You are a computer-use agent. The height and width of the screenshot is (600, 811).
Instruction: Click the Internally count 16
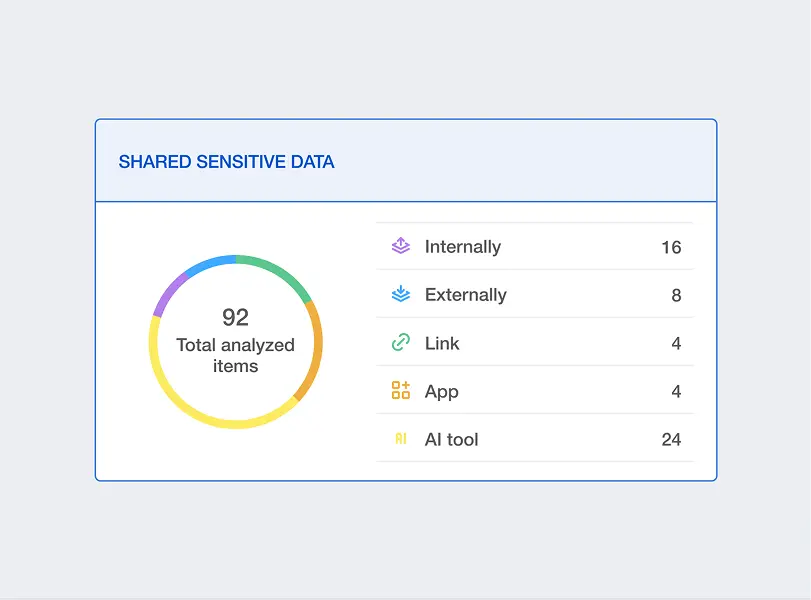(671, 247)
